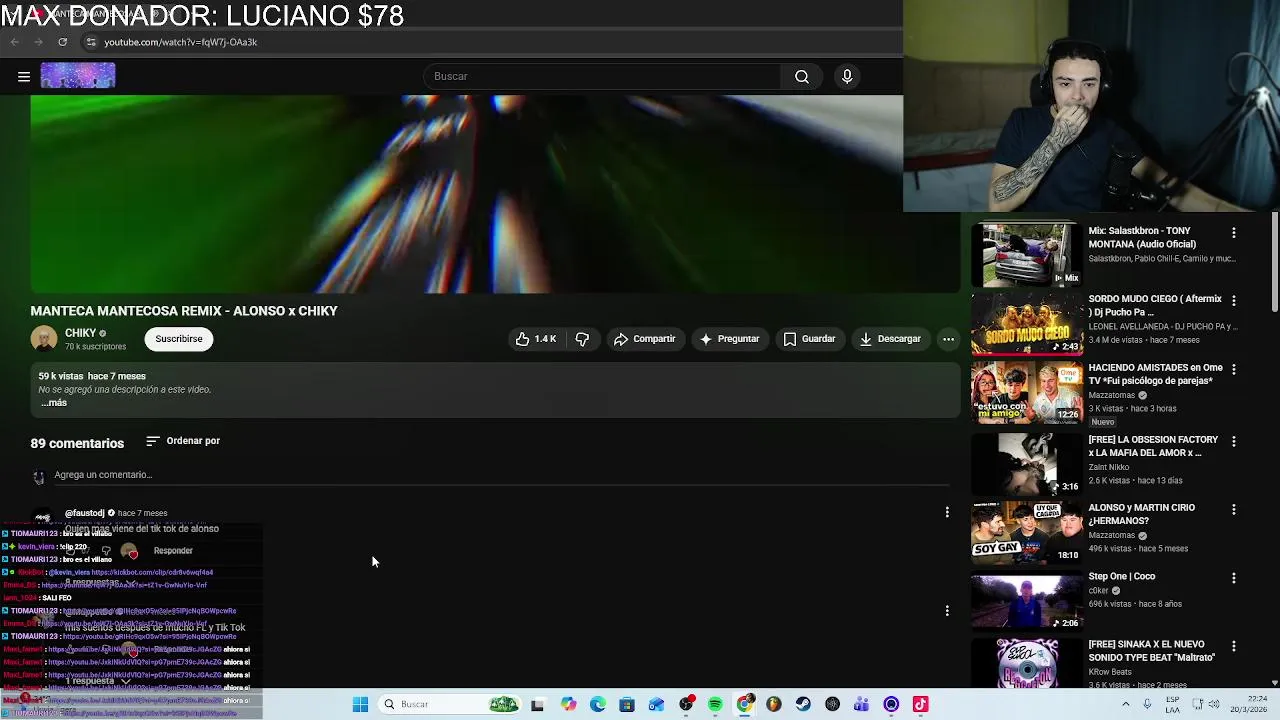Image resolution: width=1280 pixels, height=720 pixels.
Task: Dislike the video with thumbs down
Action: point(582,339)
